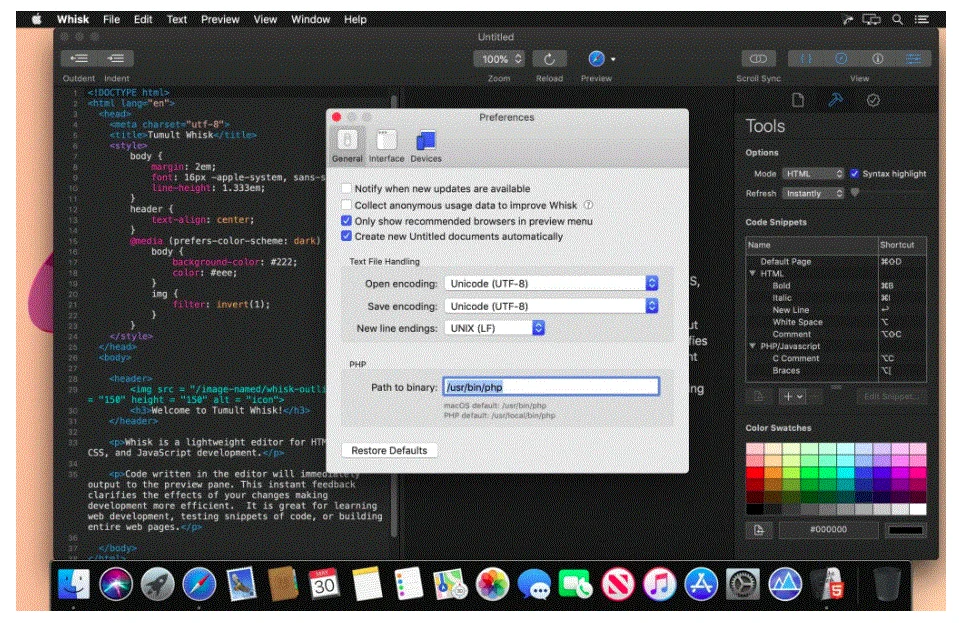Select the Braces snippet row
The image size is (959, 623).
[x=835, y=370]
